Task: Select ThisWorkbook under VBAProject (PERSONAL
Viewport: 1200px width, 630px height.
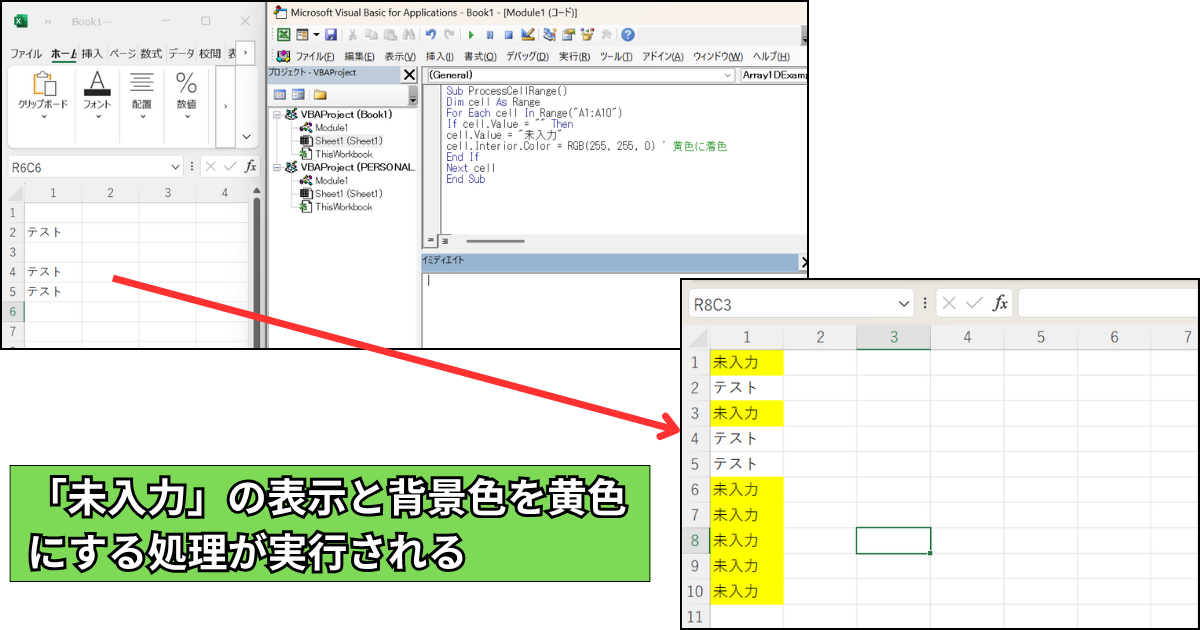Action: (343, 207)
